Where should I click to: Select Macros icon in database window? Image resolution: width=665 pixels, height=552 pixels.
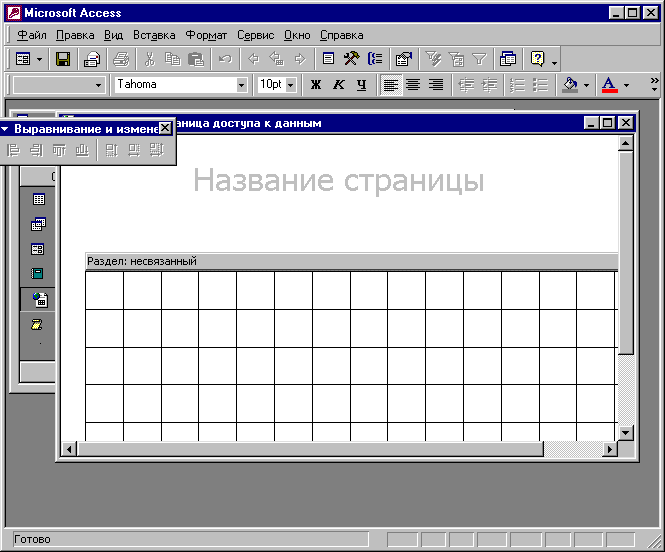pyautogui.click(x=37, y=324)
